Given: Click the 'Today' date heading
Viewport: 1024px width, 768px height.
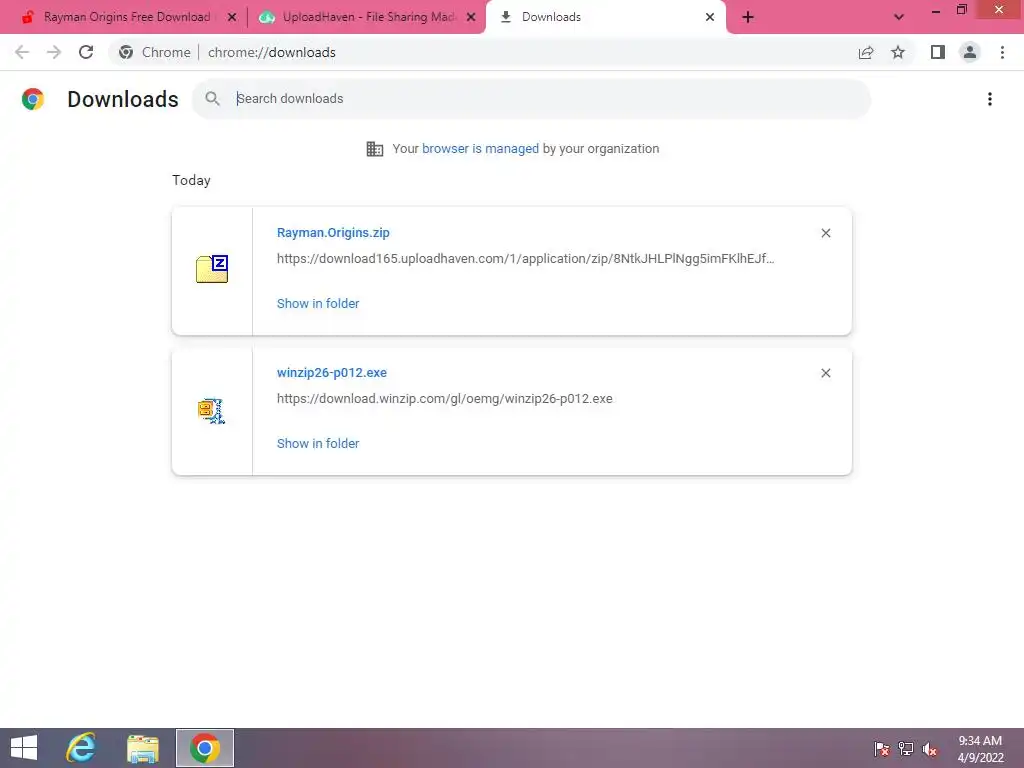Looking at the screenshot, I should pos(191,180).
